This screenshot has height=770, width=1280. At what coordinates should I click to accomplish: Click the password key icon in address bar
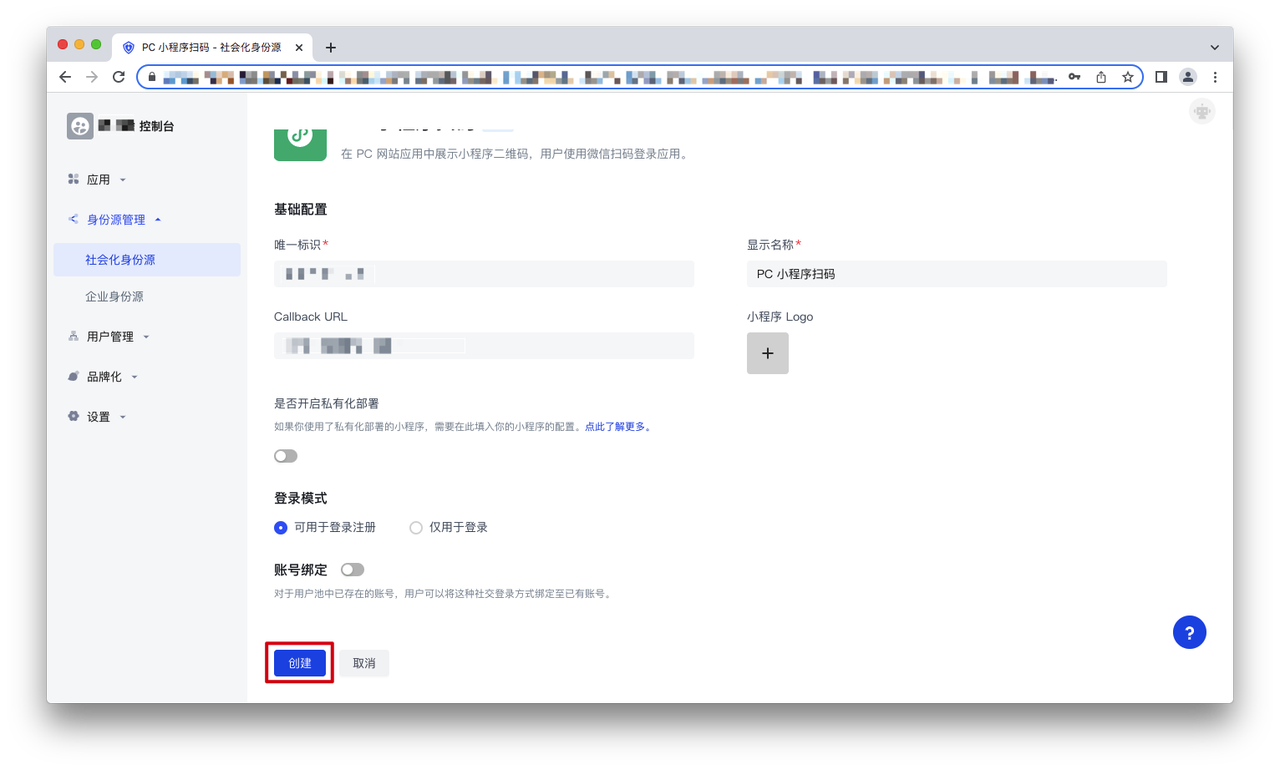point(1074,77)
